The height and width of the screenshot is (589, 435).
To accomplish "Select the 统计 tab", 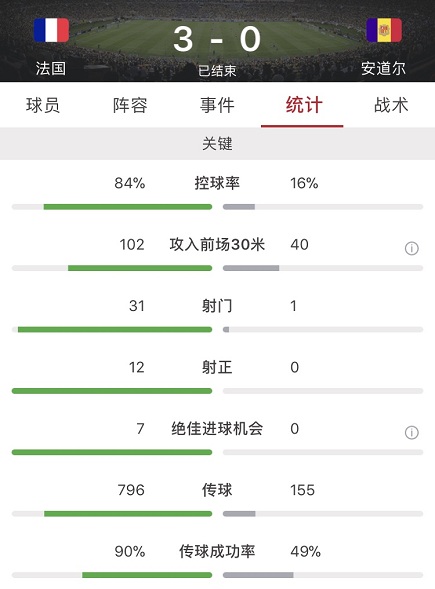I will (x=304, y=105).
